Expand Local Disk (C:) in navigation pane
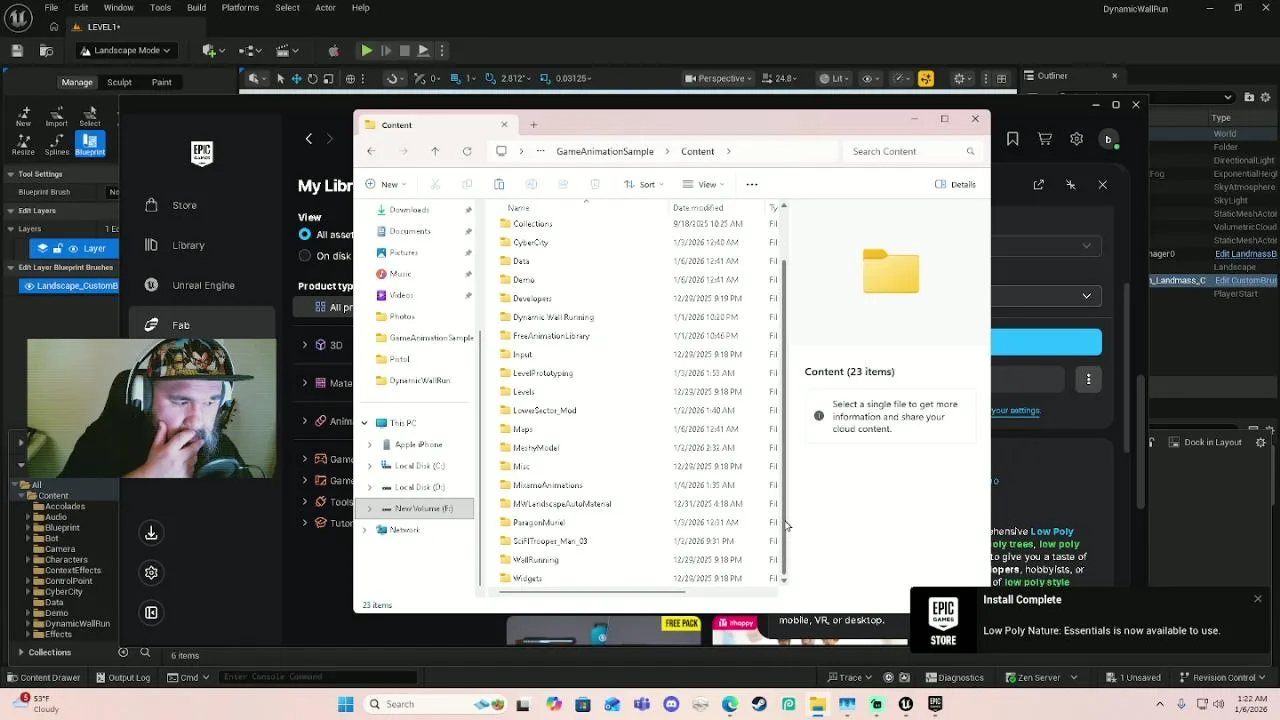This screenshot has height=720, width=1280. (x=369, y=466)
